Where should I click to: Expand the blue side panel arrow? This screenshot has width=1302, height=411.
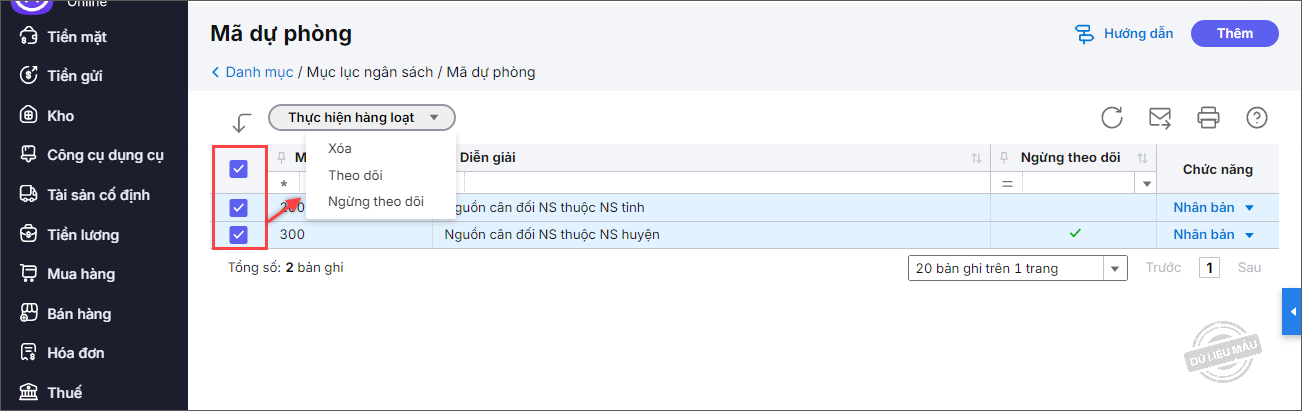[x=1292, y=312]
